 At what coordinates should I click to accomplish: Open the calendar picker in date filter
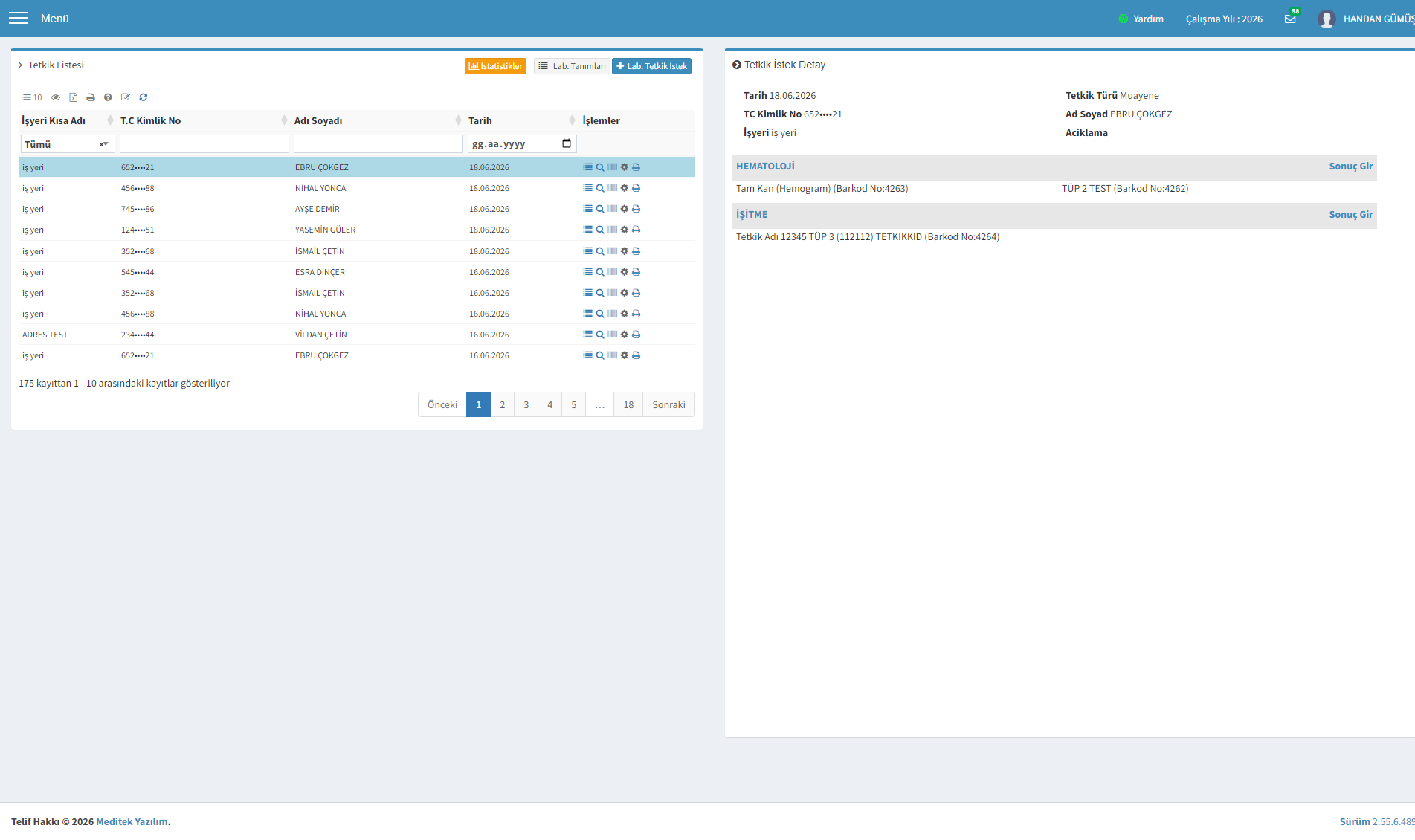point(567,143)
